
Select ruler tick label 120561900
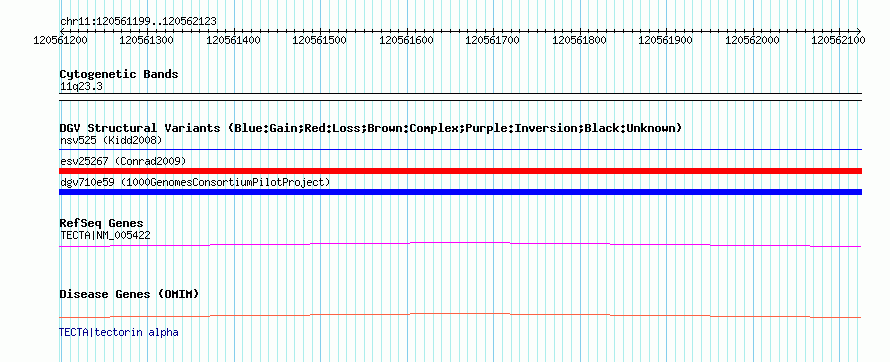665,40
